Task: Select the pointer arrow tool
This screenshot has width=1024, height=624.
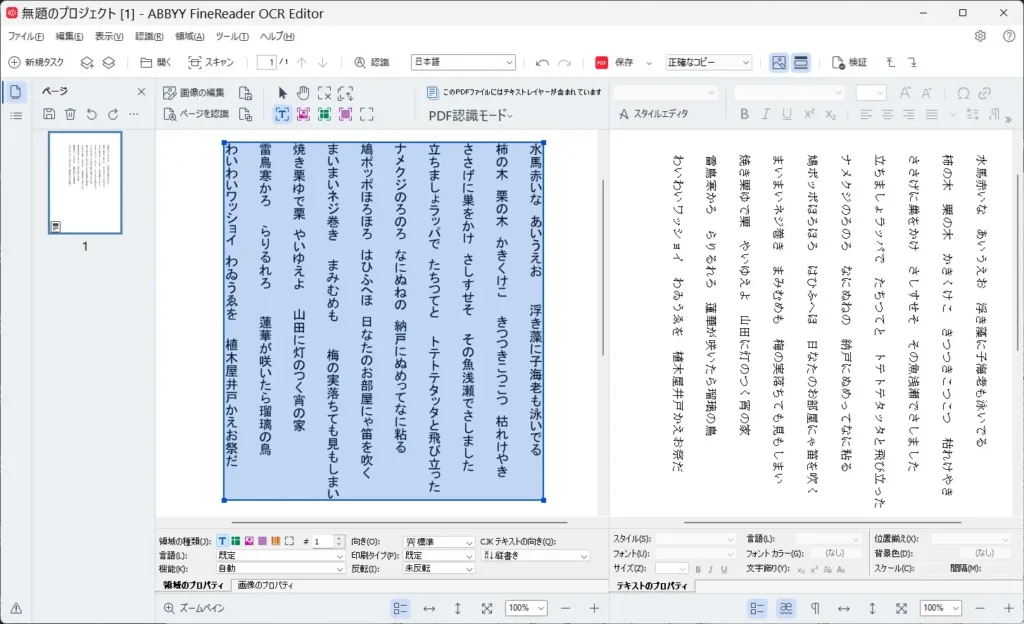Action: 282,93
